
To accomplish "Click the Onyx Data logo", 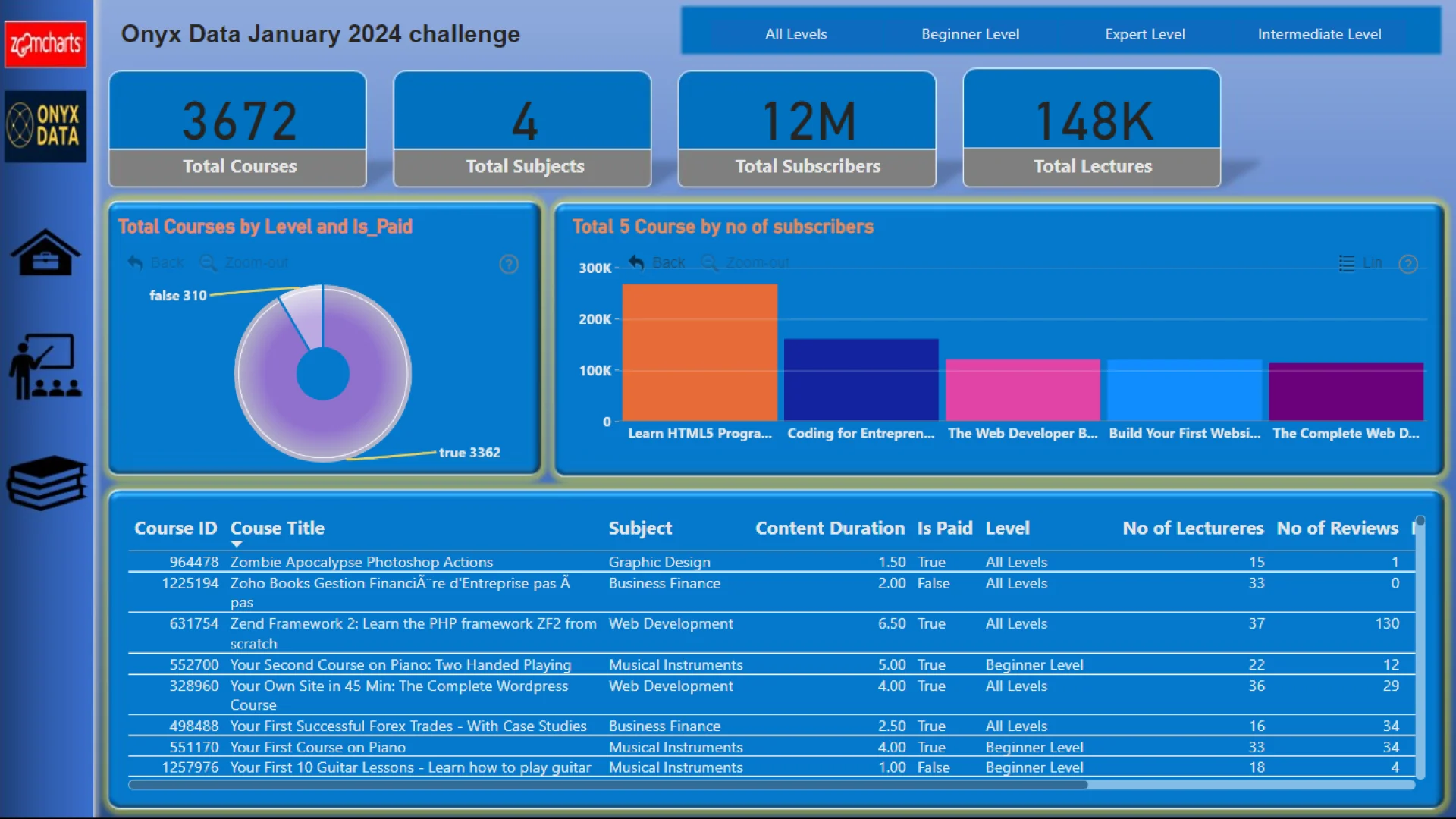I will (45, 126).
